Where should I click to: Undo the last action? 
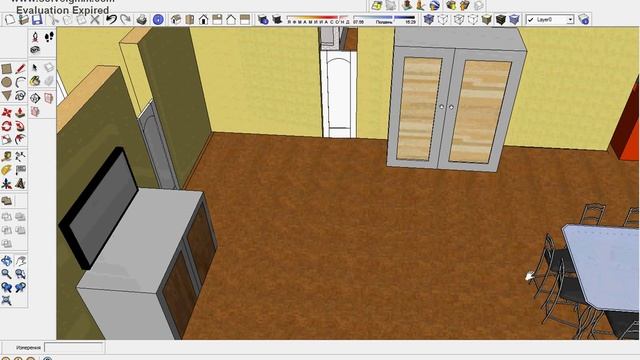point(111,19)
